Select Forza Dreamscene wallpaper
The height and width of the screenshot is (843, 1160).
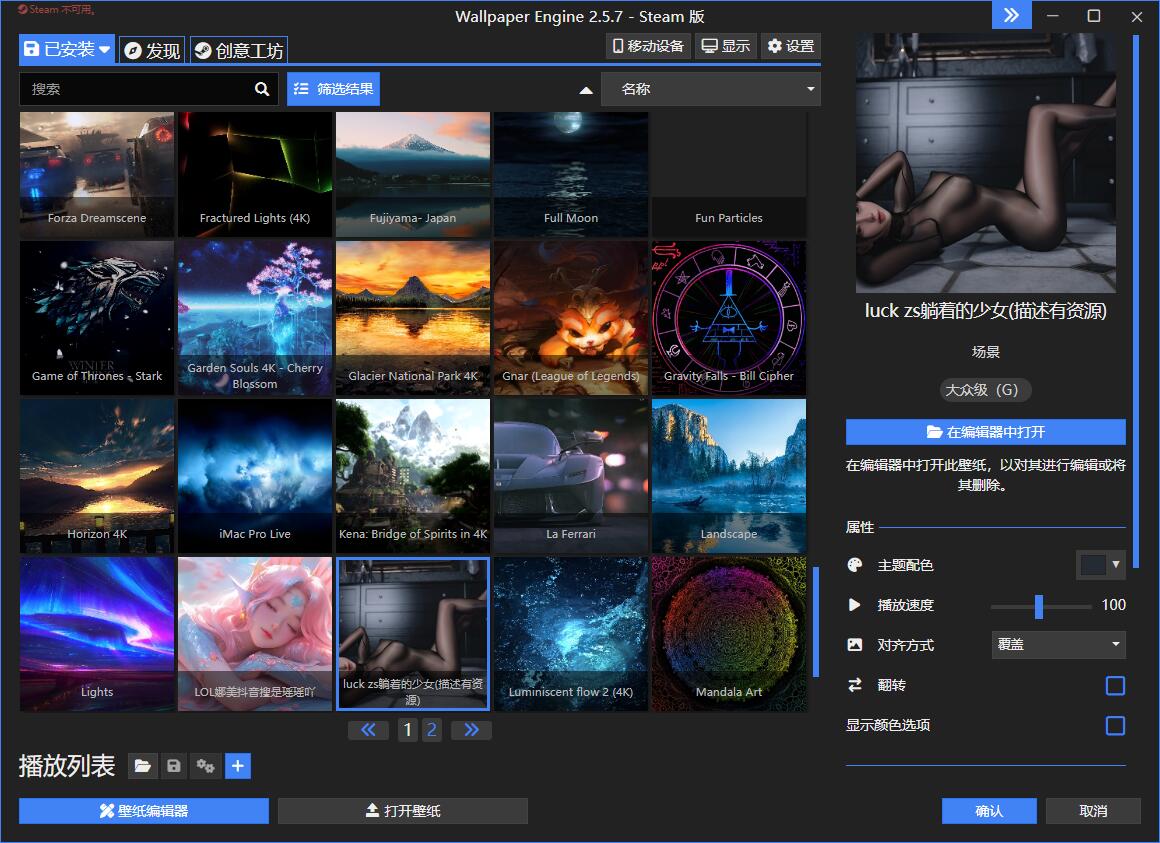click(97, 175)
